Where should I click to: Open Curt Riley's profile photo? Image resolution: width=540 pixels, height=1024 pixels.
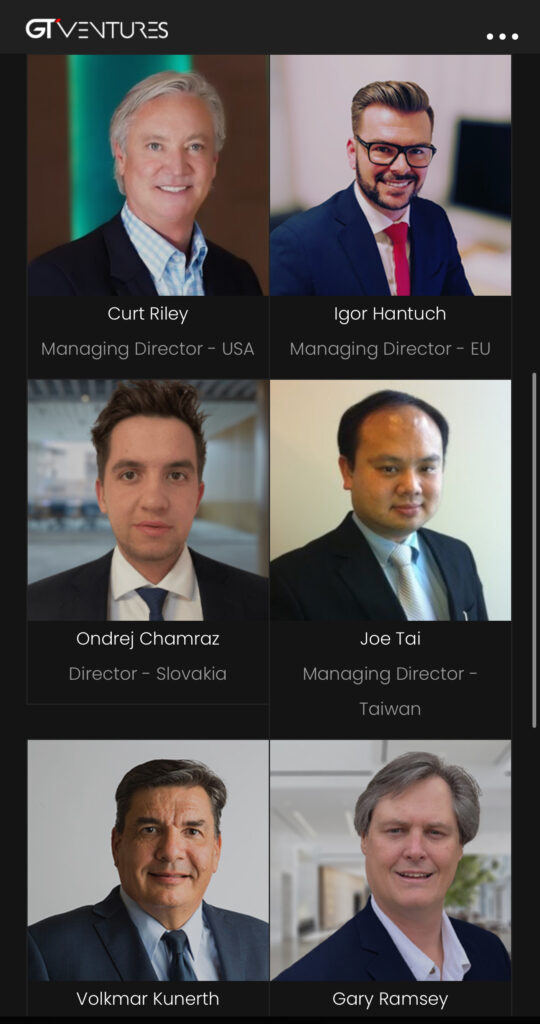tap(148, 175)
